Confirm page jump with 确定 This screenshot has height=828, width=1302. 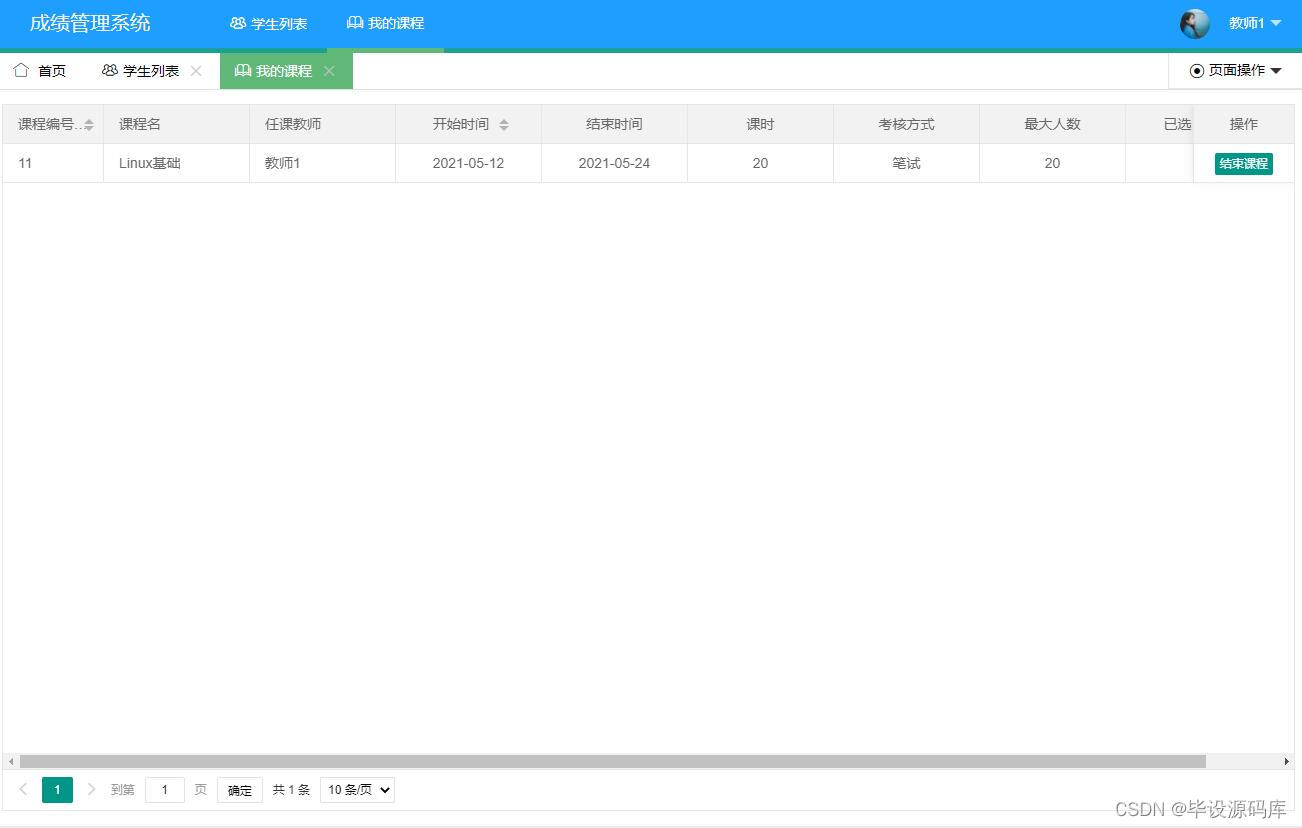[240, 790]
